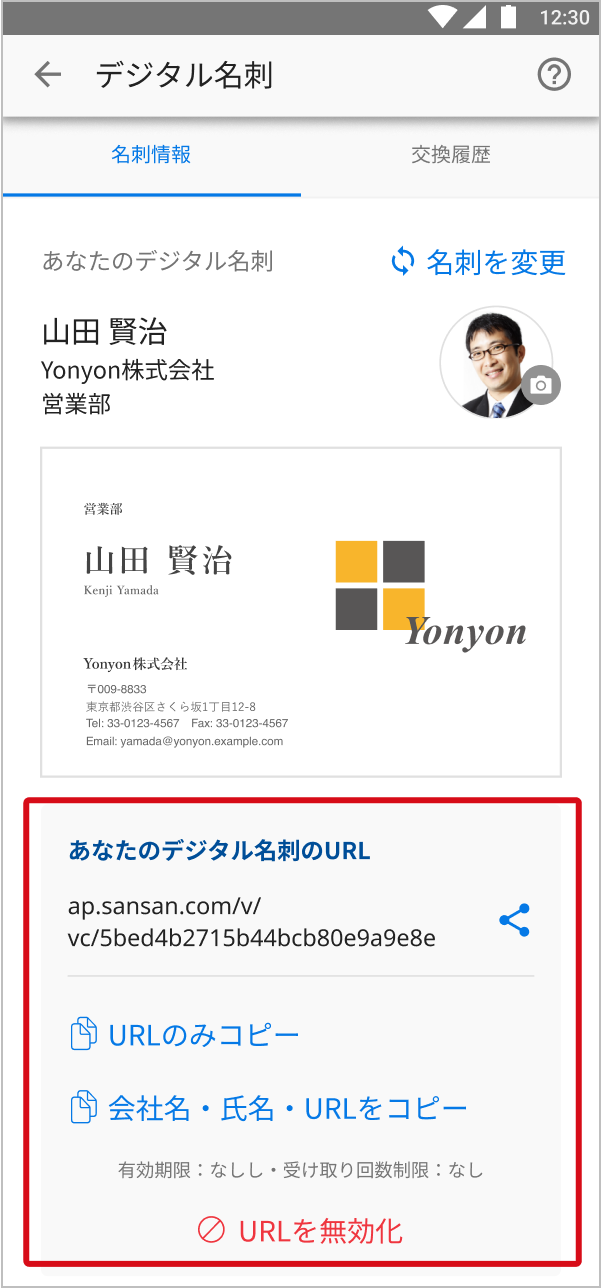
Task: Tap URLを無効化 to disable URL
Action: point(320,1231)
